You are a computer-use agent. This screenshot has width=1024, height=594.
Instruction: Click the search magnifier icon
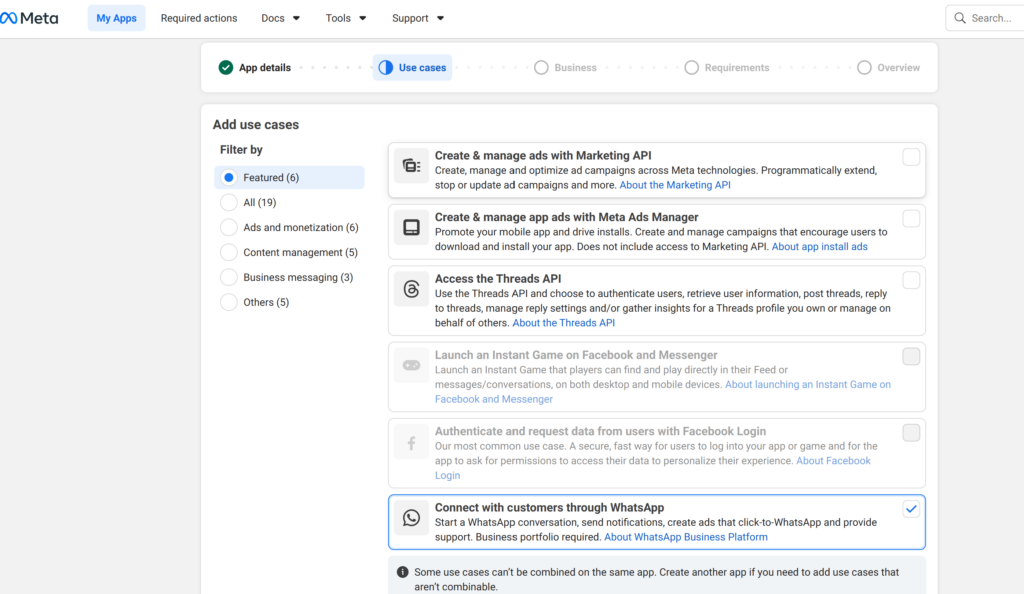pyautogui.click(x=959, y=18)
